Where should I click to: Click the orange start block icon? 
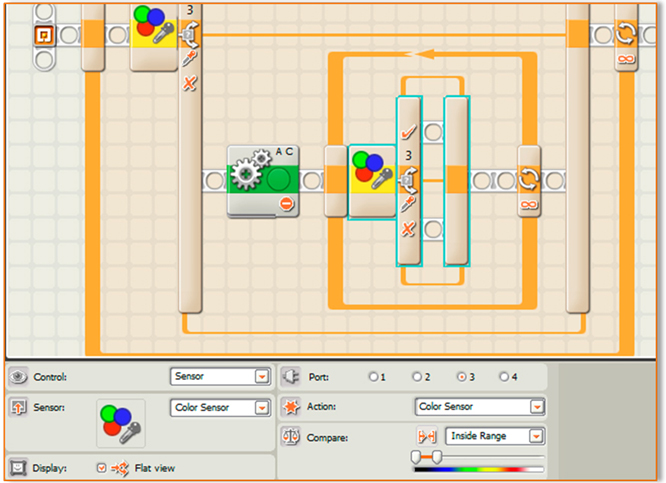pos(43,35)
